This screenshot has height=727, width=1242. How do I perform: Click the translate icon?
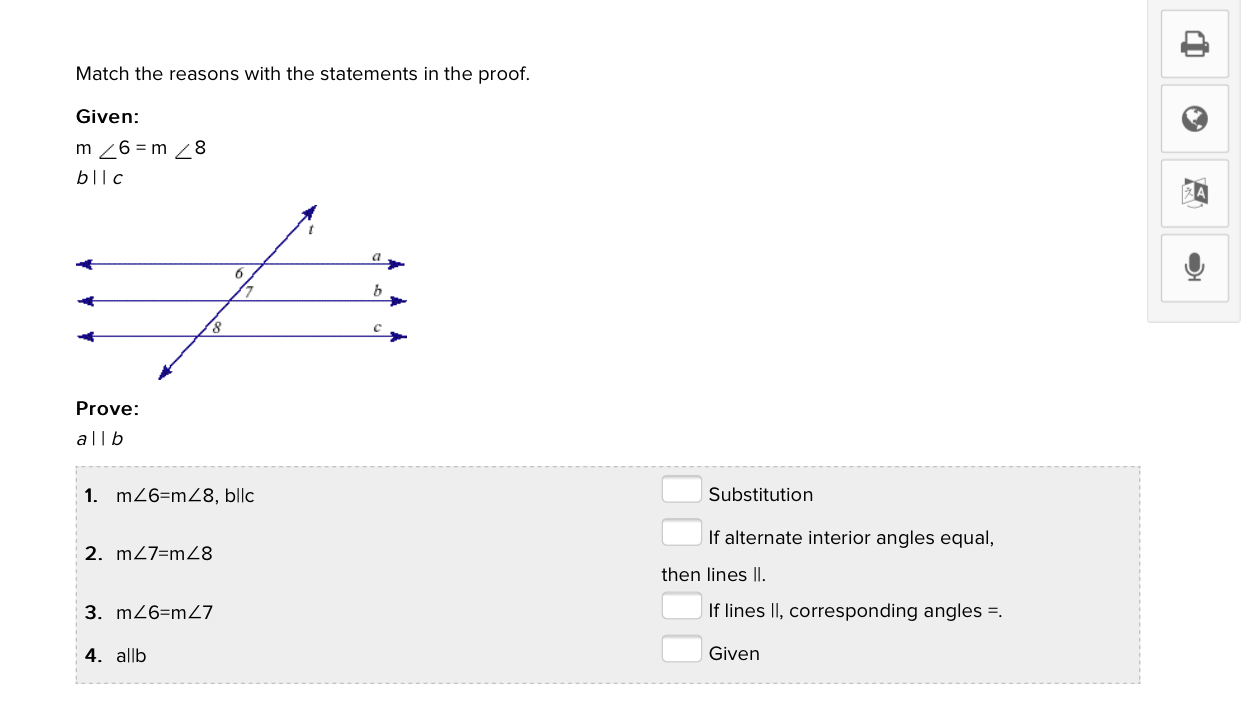(x=1195, y=193)
